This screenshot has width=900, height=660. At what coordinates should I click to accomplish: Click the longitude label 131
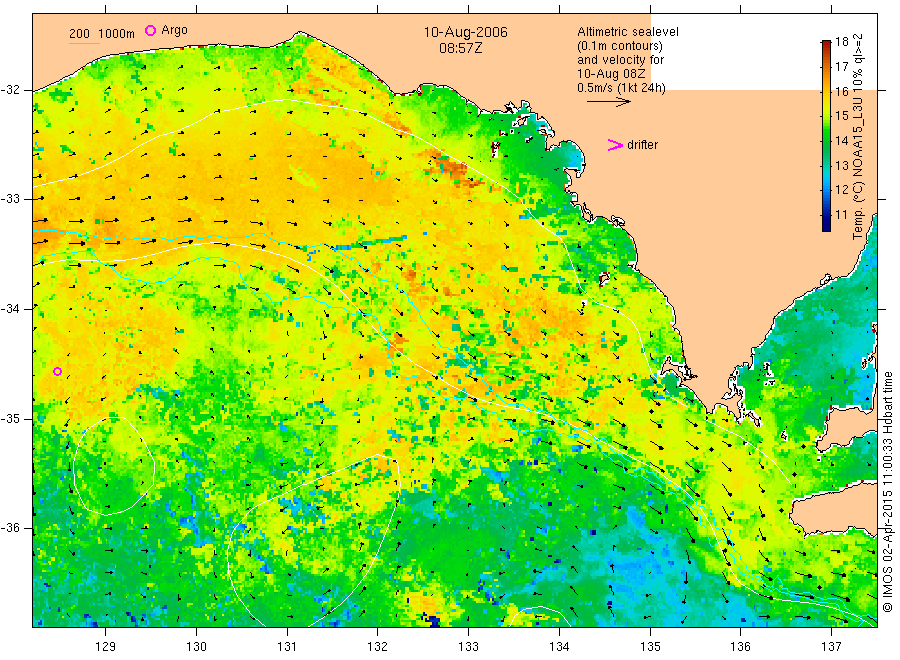point(287,646)
